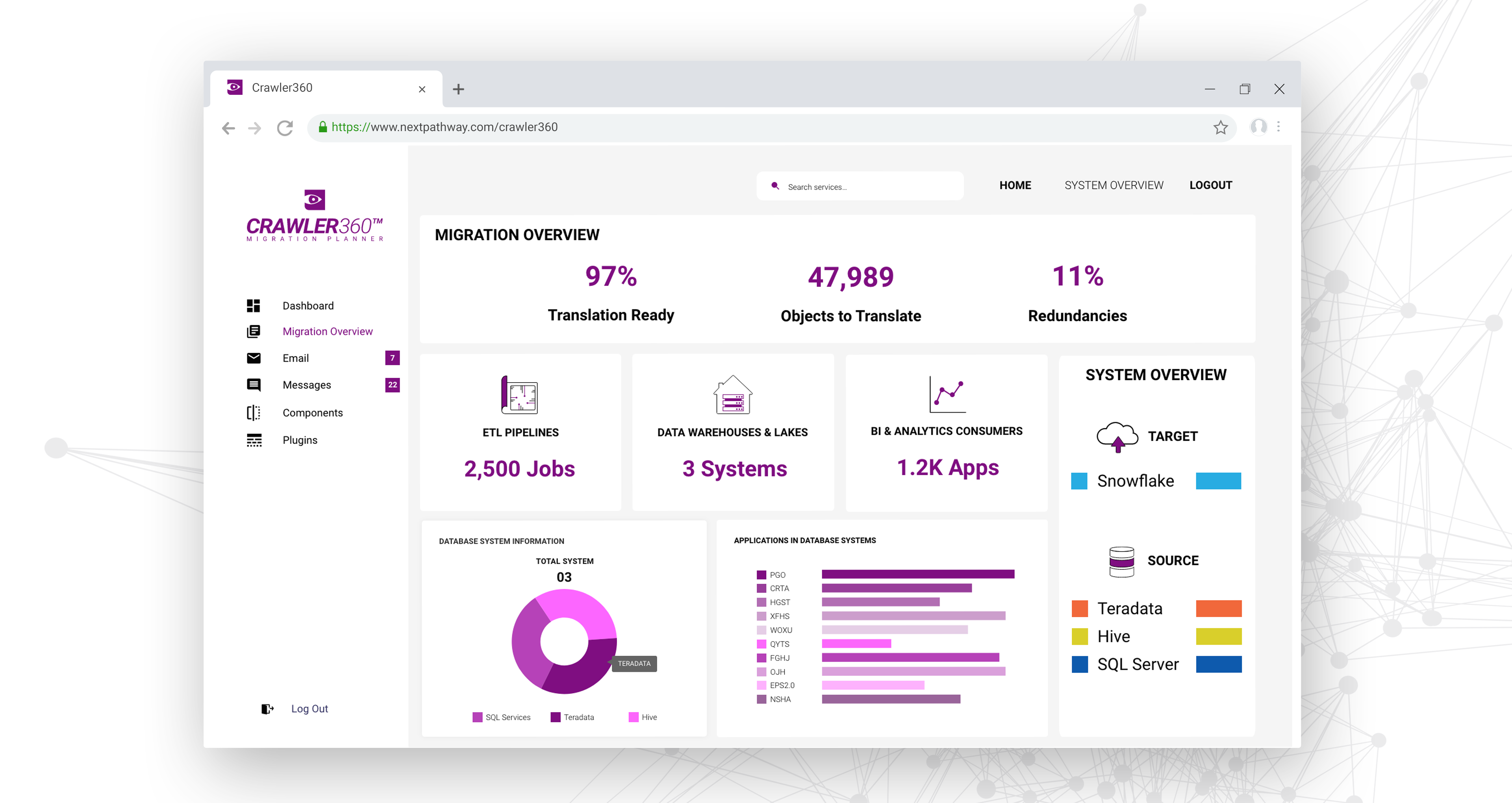
Task: Click the Snowflake target label
Action: click(x=1135, y=481)
